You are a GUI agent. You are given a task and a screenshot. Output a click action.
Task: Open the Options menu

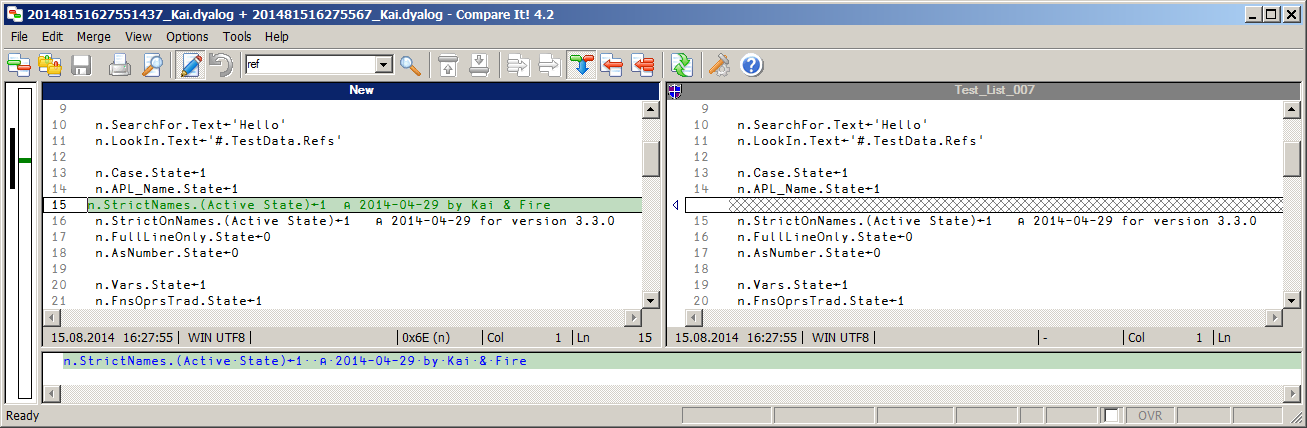pyautogui.click(x=187, y=36)
